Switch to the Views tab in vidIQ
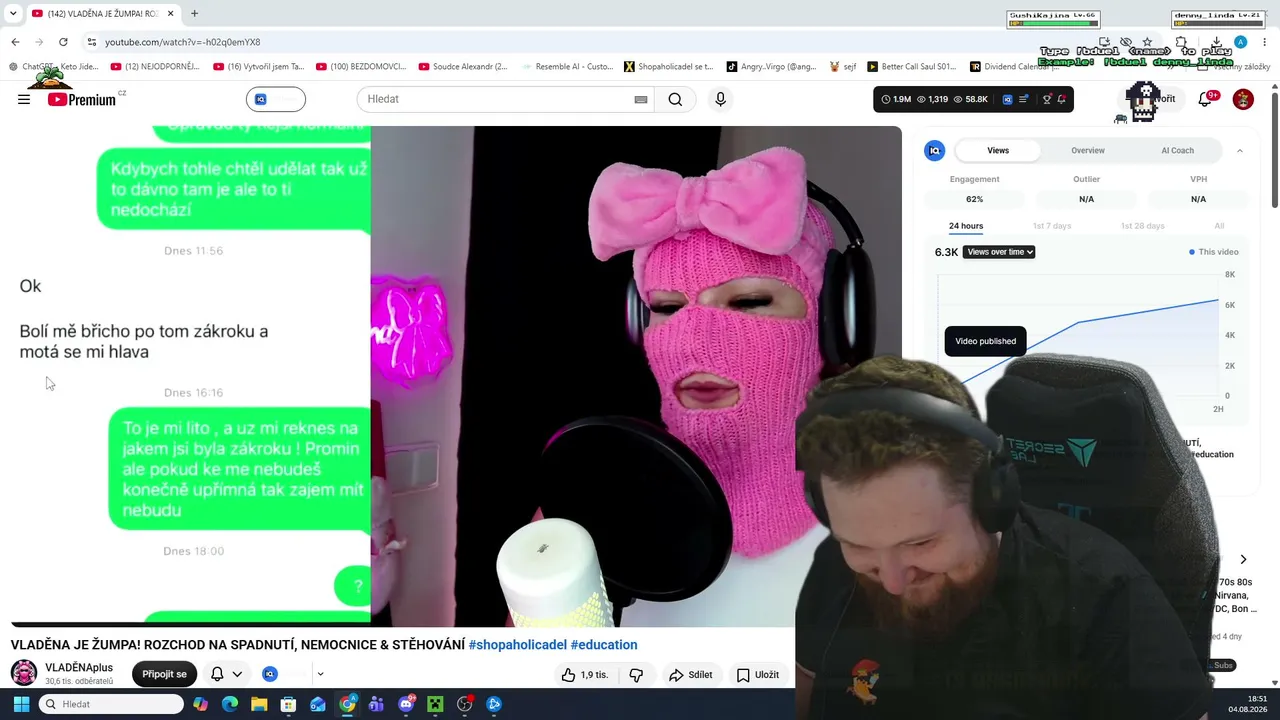The width and height of the screenshot is (1280, 720). 998,150
